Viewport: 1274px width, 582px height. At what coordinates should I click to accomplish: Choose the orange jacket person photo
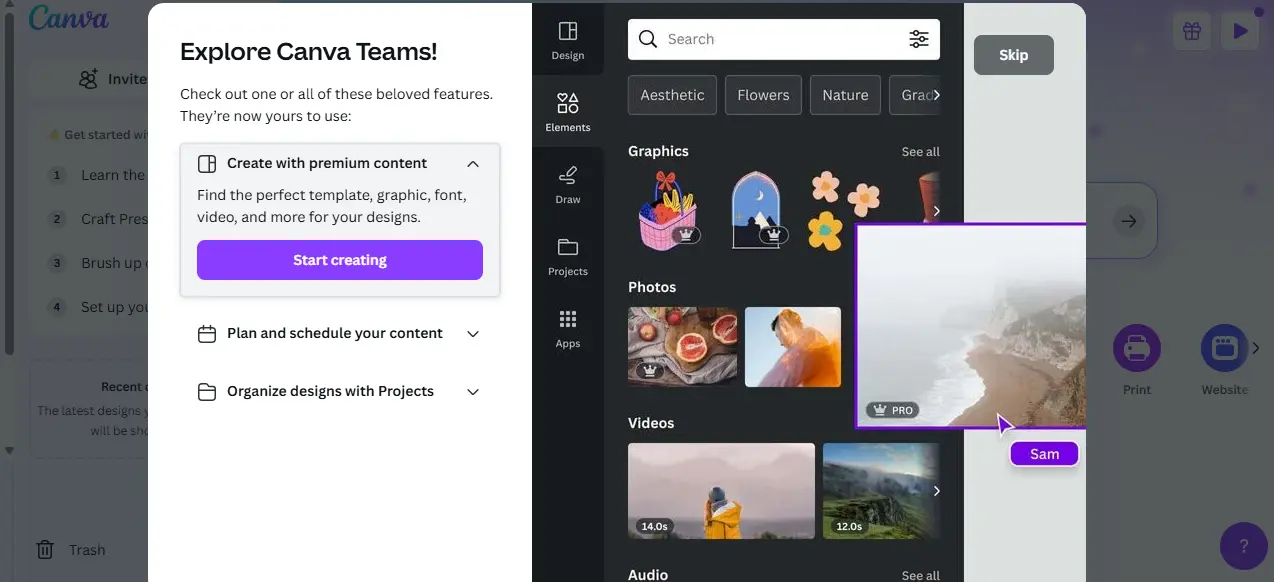click(x=793, y=347)
